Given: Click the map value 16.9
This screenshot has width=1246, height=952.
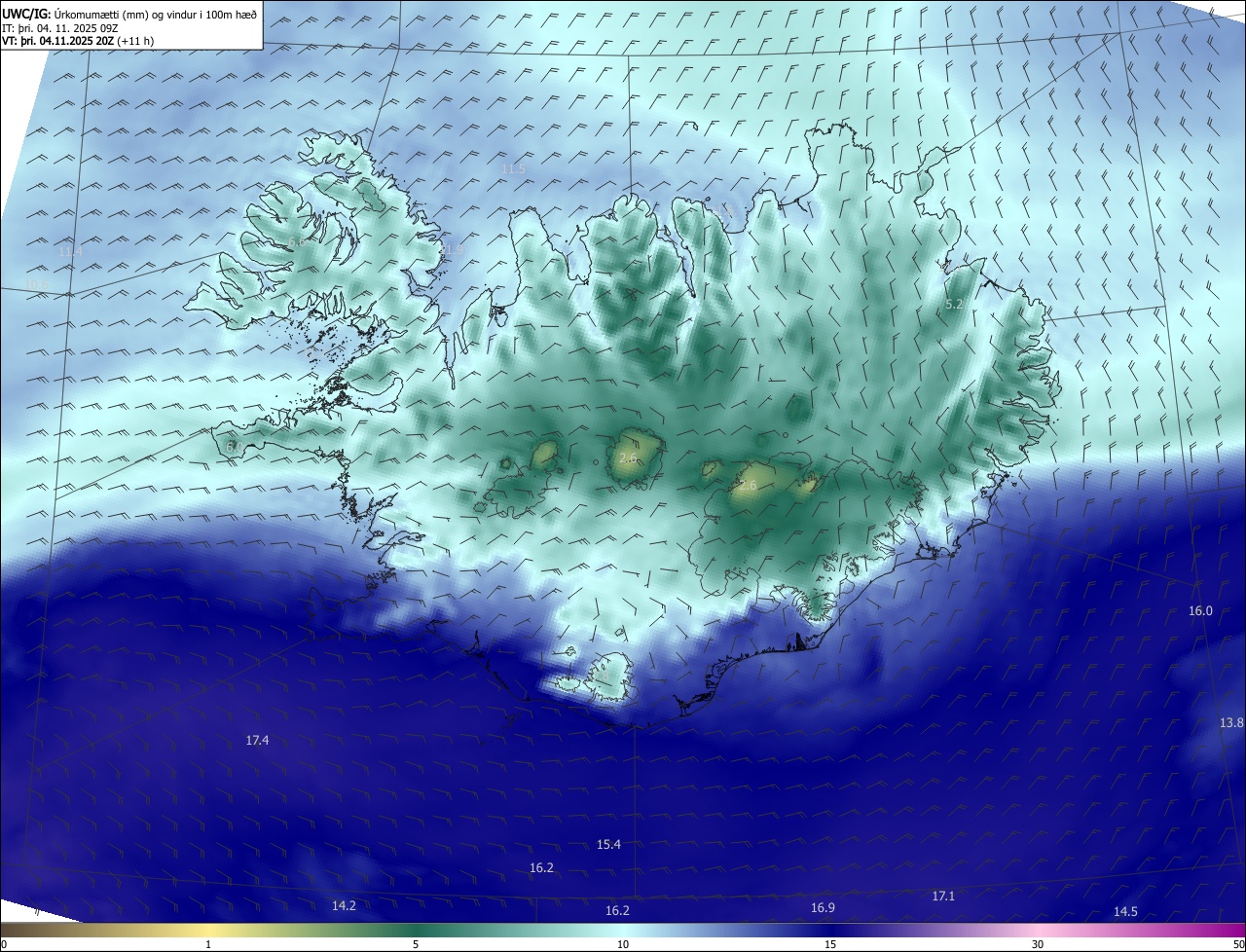Looking at the screenshot, I should click(823, 908).
